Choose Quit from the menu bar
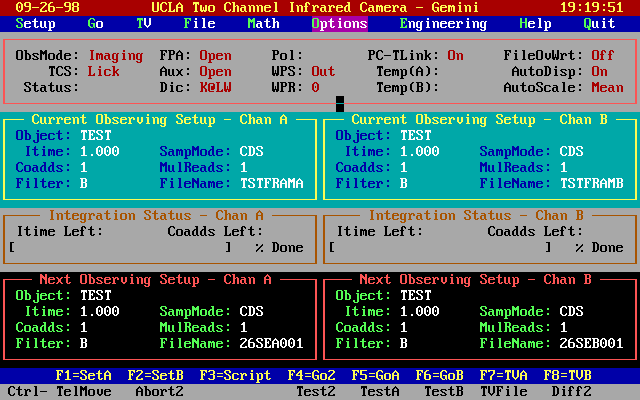 point(599,24)
